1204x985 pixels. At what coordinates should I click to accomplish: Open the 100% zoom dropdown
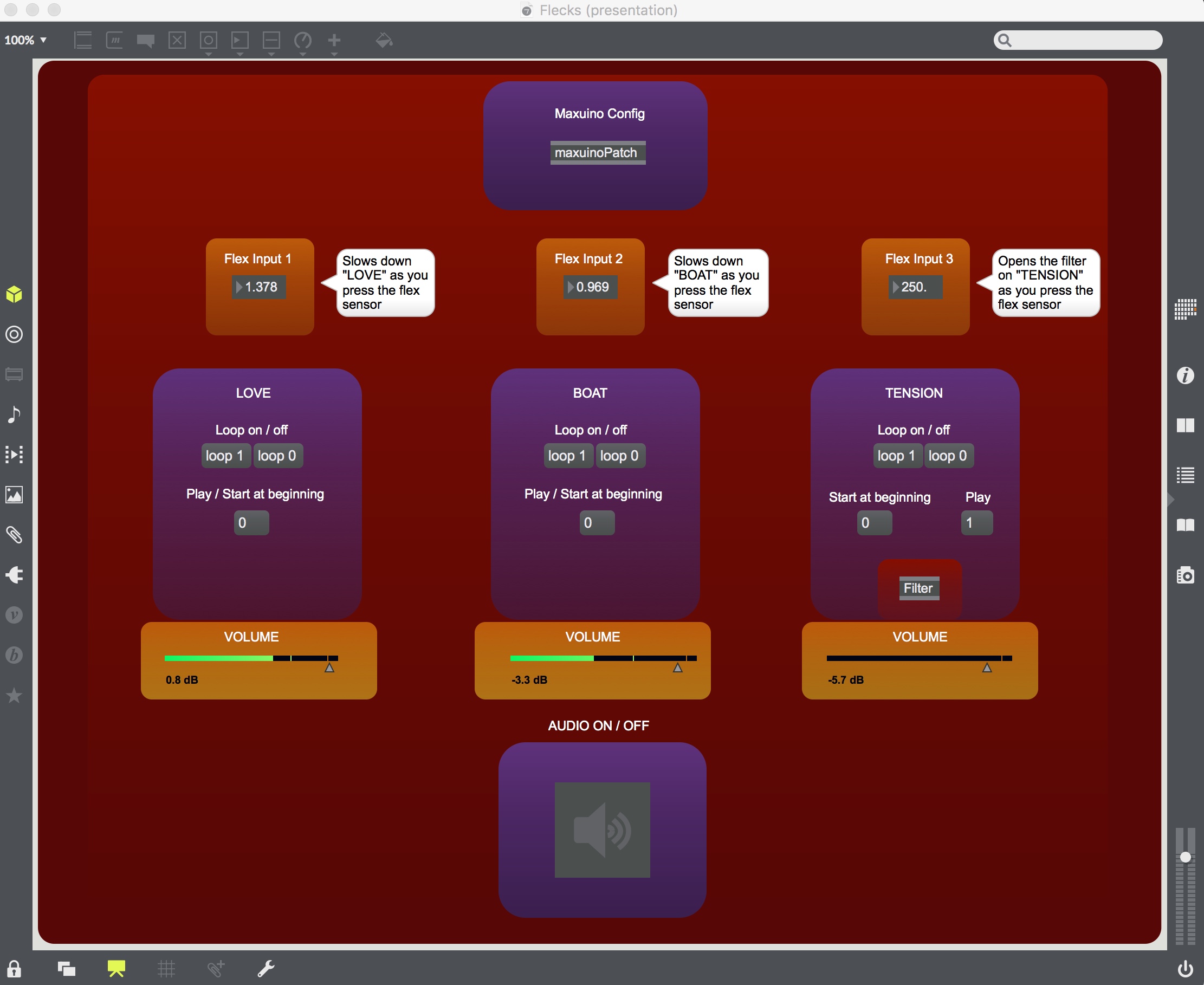25,40
